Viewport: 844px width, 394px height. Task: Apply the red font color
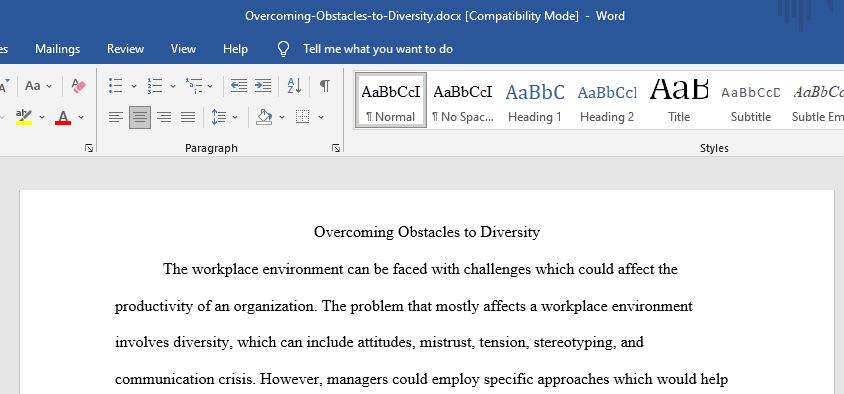point(63,117)
